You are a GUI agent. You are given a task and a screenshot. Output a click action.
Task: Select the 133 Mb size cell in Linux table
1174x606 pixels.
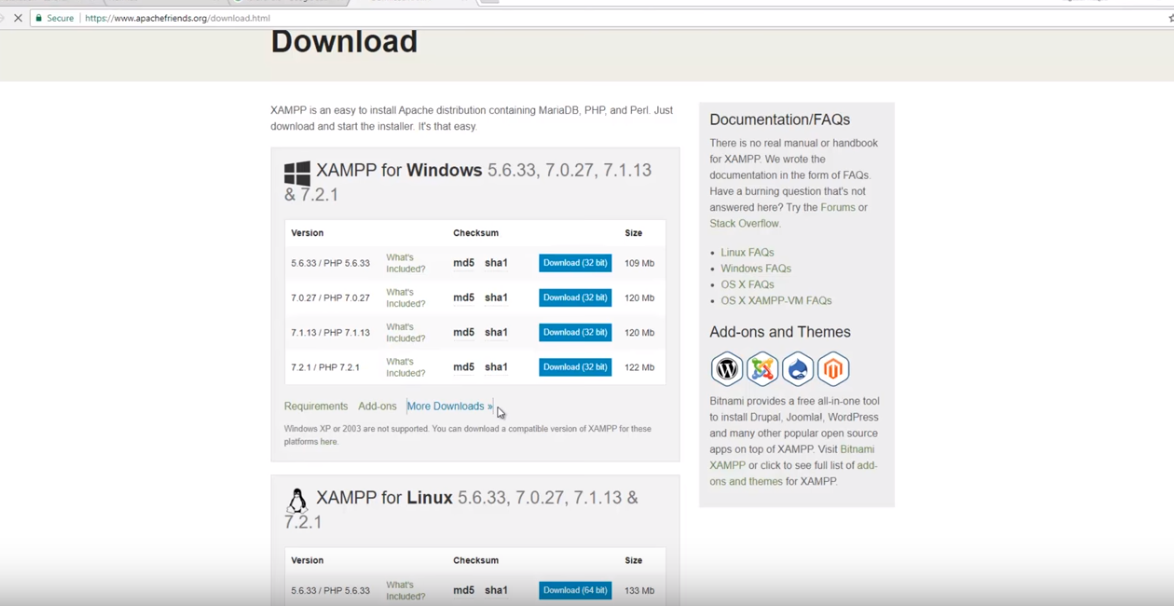pos(639,591)
